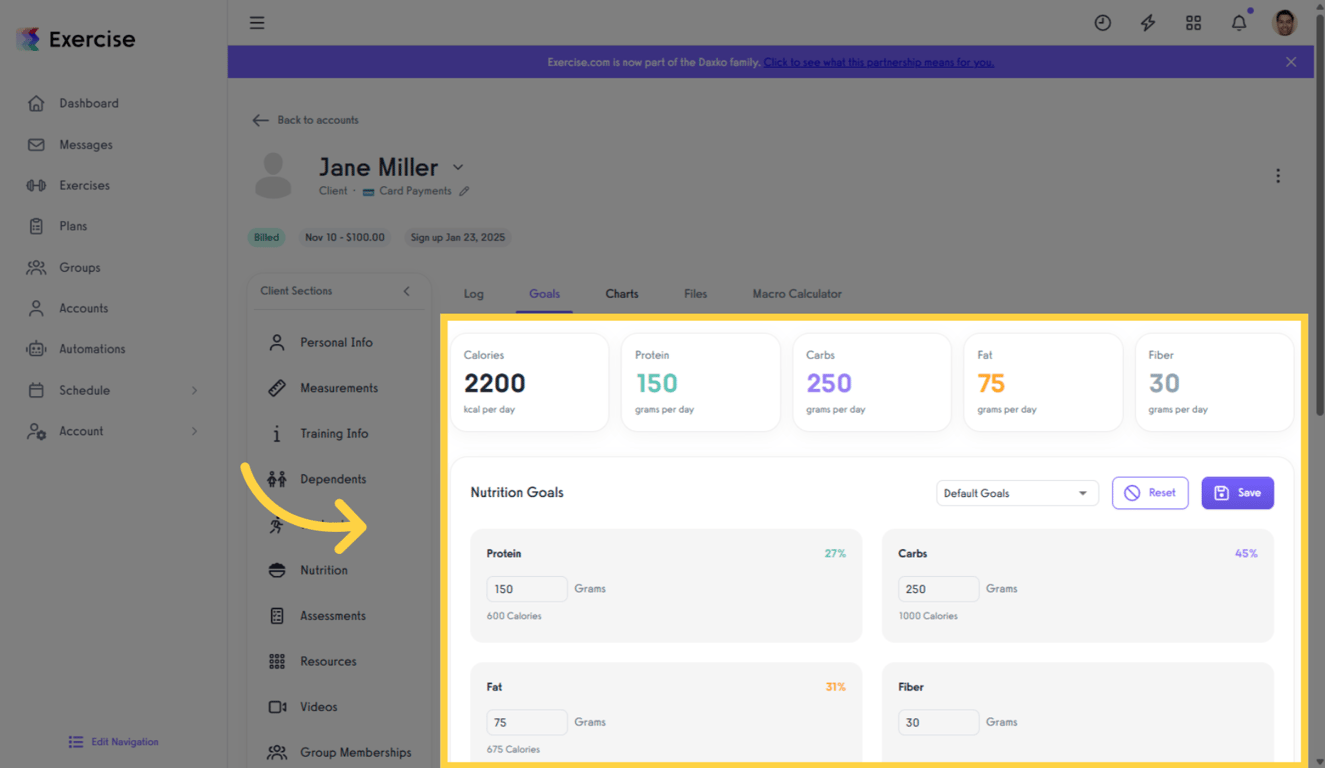1325x768 pixels.
Task: Click the lightning quick-actions icon
Action: [1147, 22]
